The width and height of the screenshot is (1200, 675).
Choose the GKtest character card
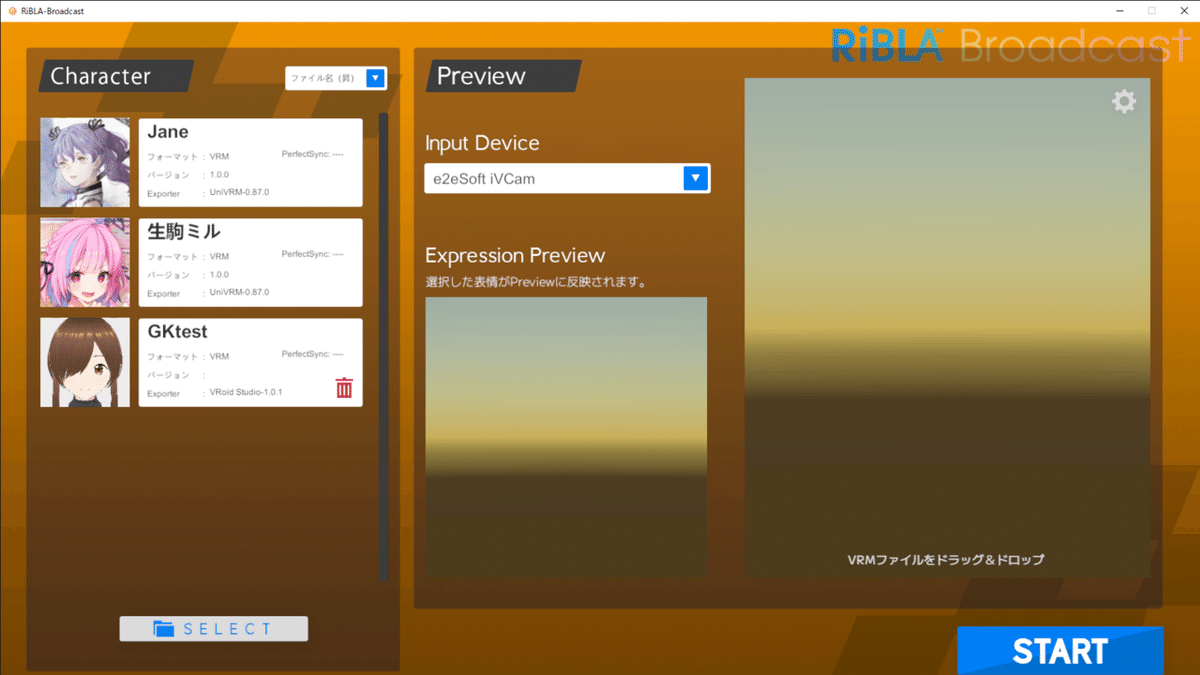(250, 362)
